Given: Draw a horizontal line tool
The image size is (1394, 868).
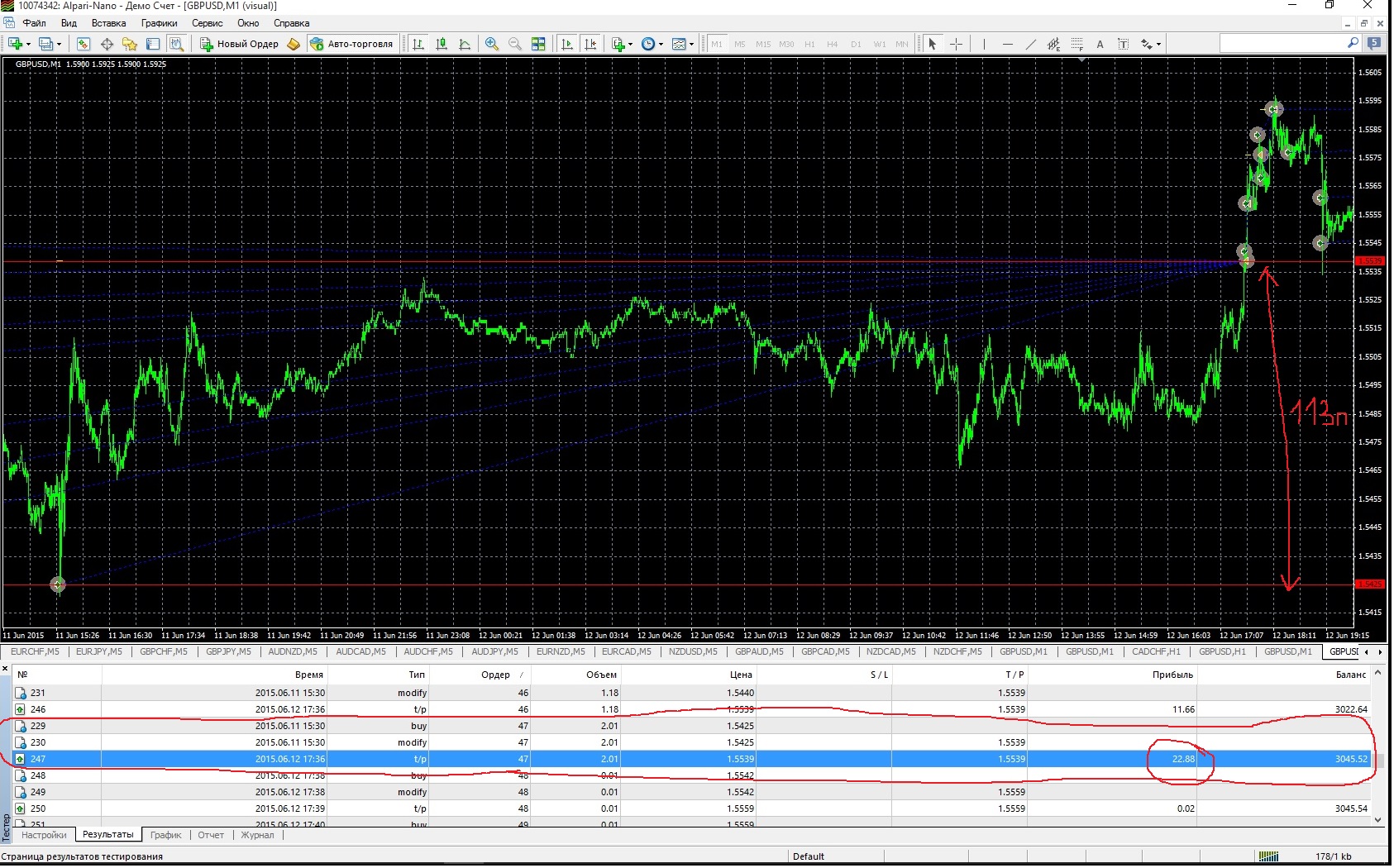Looking at the screenshot, I should 1007,44.
